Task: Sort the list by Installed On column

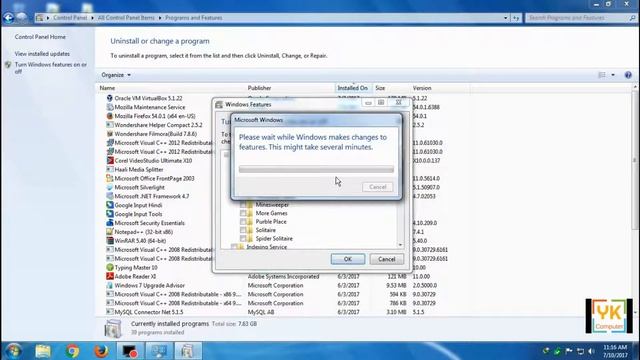Action: [x=353, y=88]
